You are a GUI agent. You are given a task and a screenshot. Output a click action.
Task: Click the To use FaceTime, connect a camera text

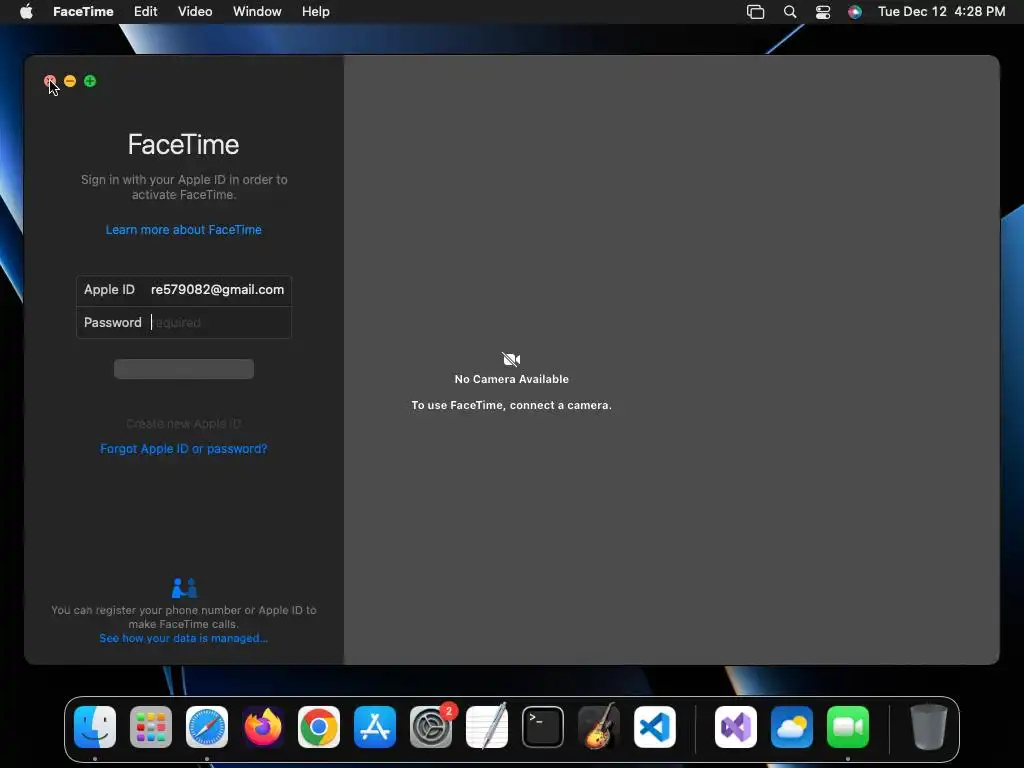click(511, 405)
